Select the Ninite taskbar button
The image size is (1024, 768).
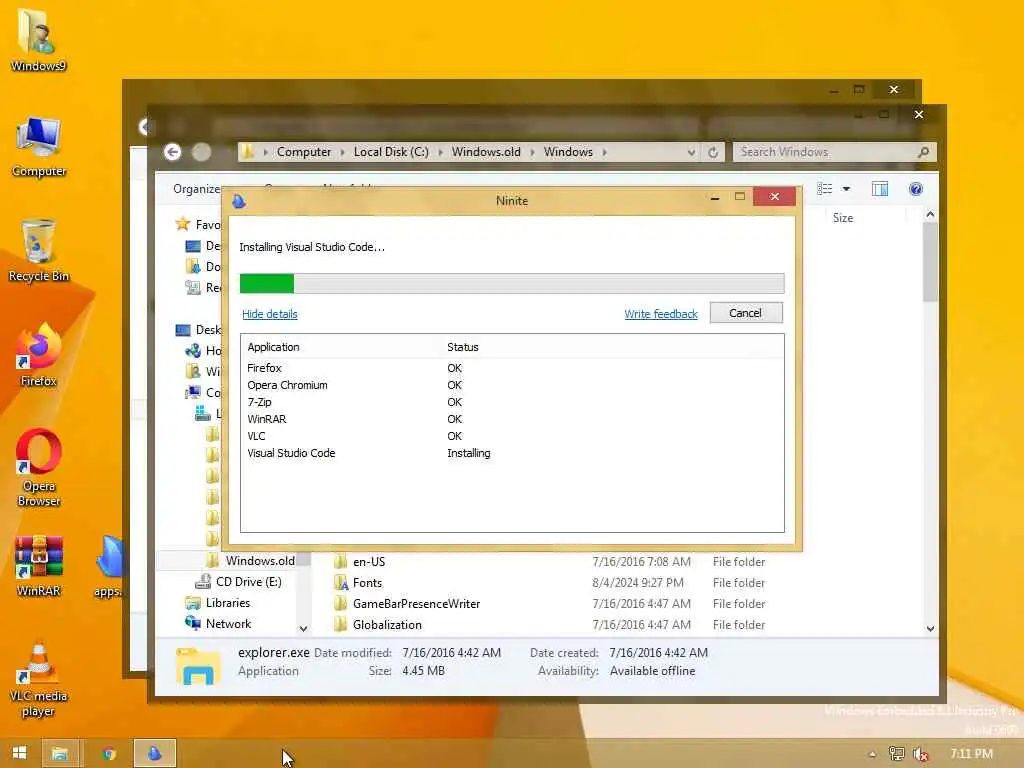[155, 753]
